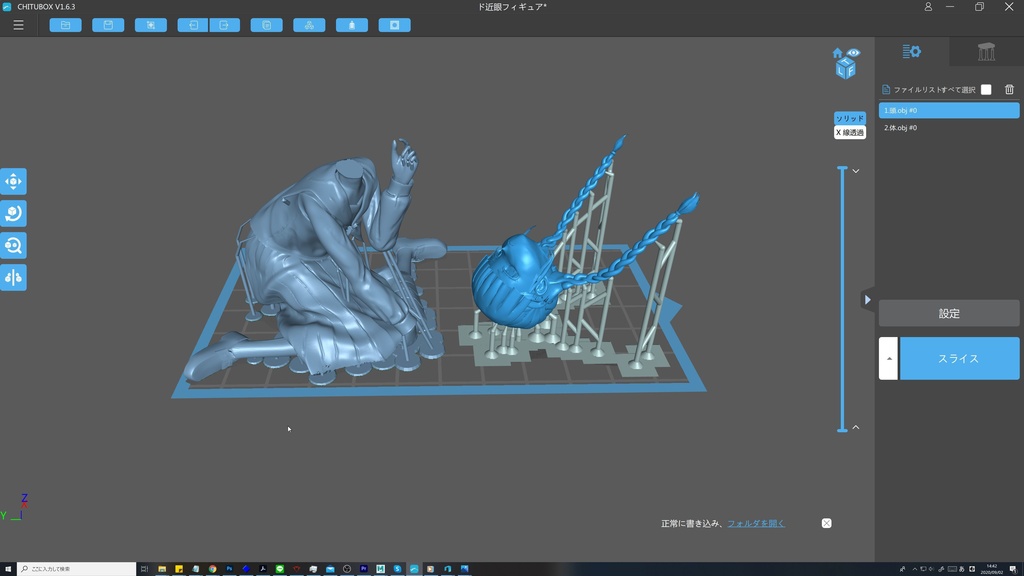
Task: Select 2.体.obj #0 in file list
Action: click(949, 127)
